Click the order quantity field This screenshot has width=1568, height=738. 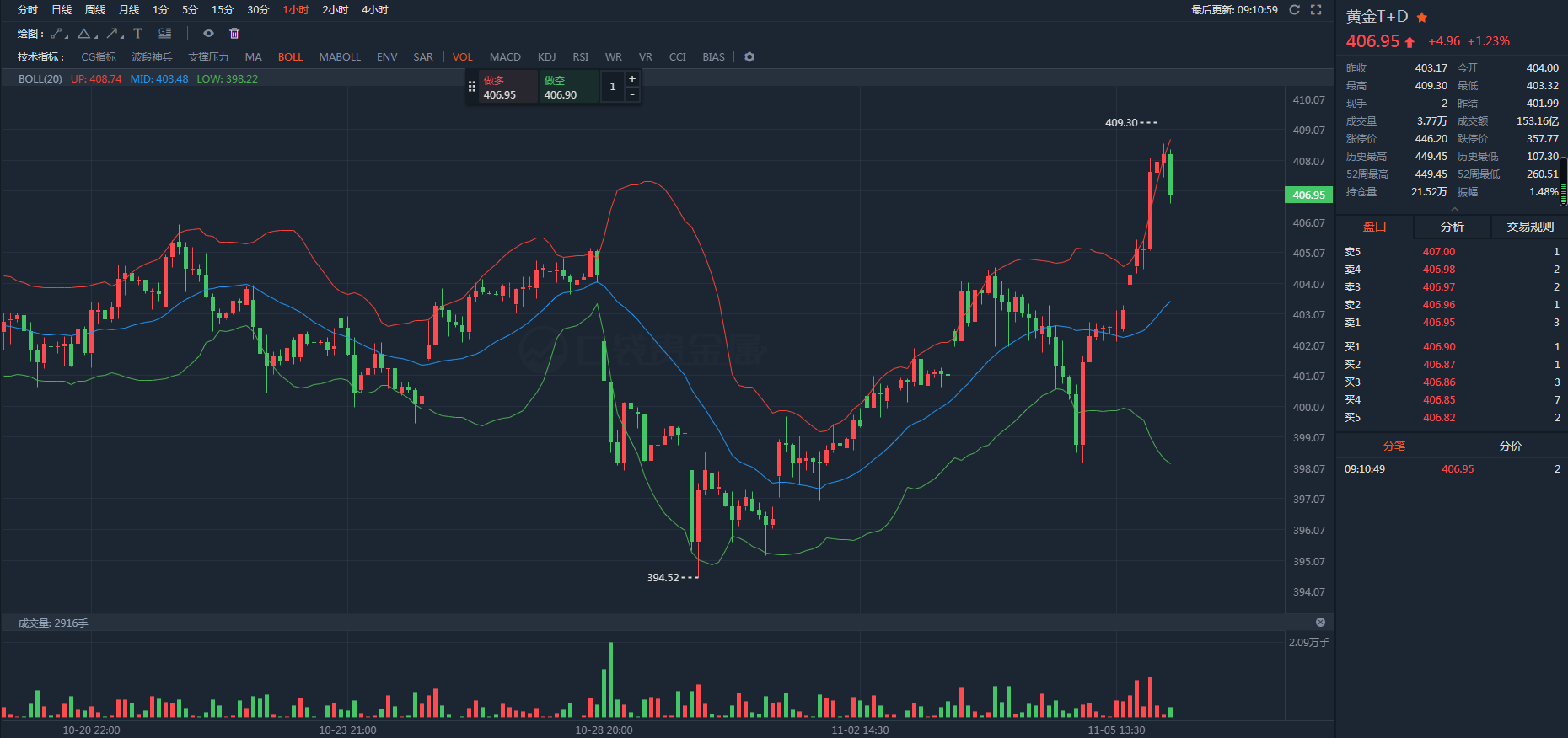pyautogui.click(x=613, y=87)
